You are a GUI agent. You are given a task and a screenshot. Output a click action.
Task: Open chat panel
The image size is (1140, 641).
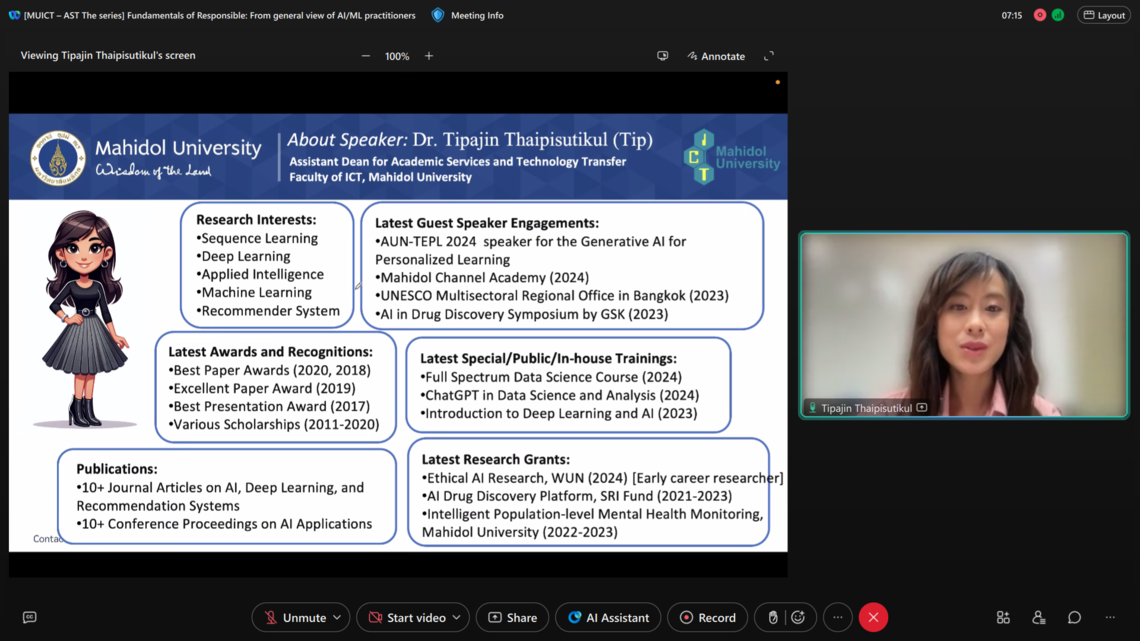(1074, 617)
